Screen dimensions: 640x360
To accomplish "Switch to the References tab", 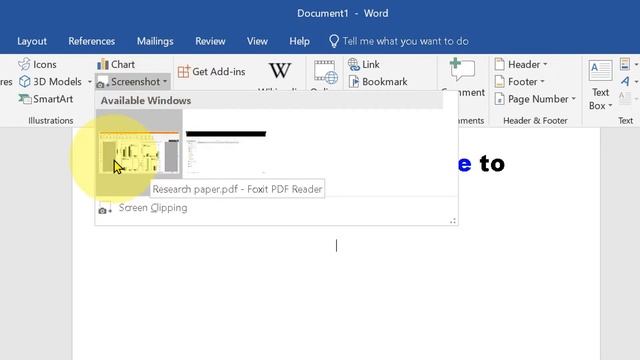I will click(x=91, y=41).
